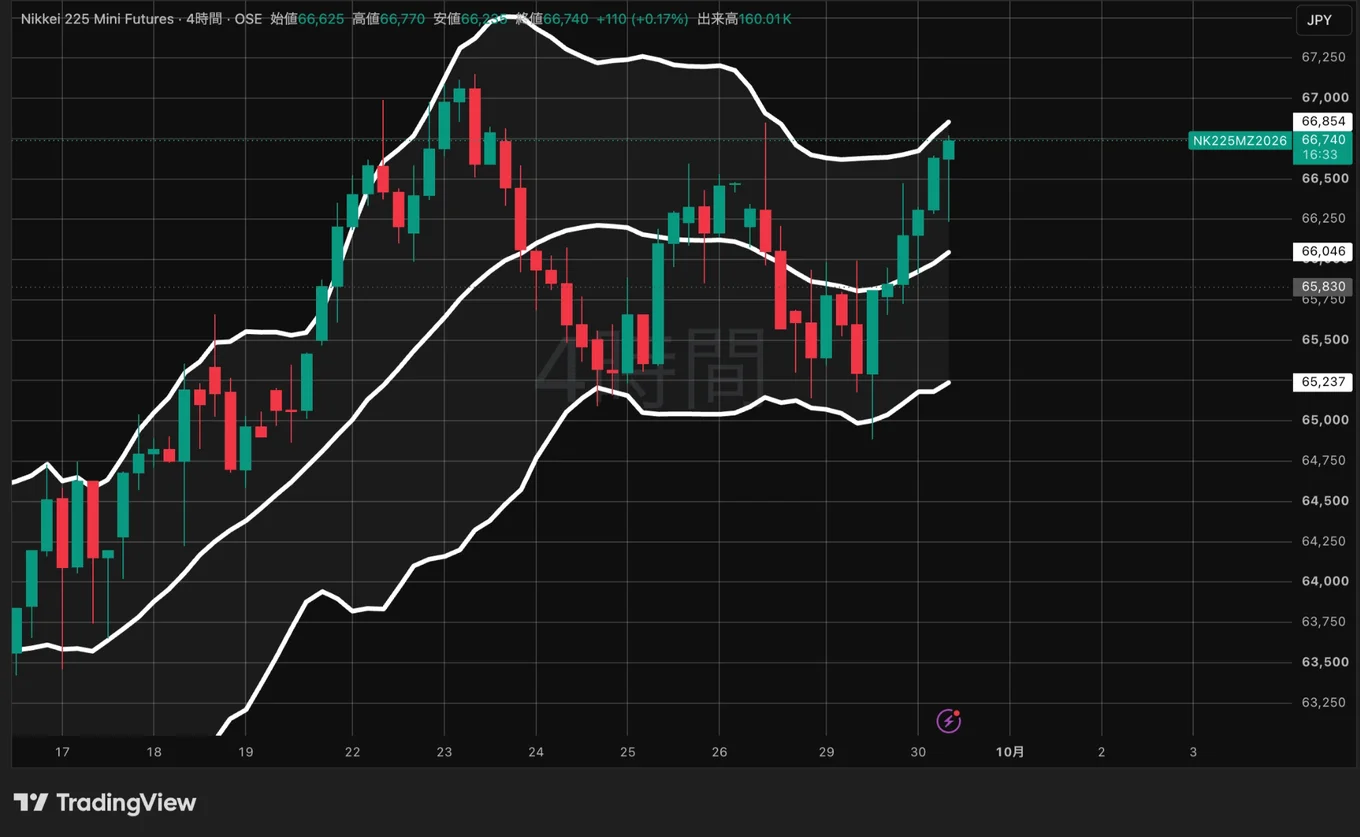Click the 66,854 upper band price label
1360x837 pixels.
pyautogui.click(x=1323, y=121)
